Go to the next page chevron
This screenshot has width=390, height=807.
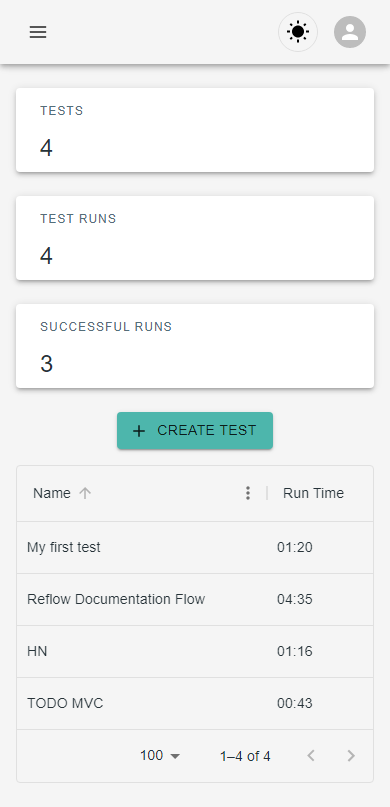(x=351, y=756)
